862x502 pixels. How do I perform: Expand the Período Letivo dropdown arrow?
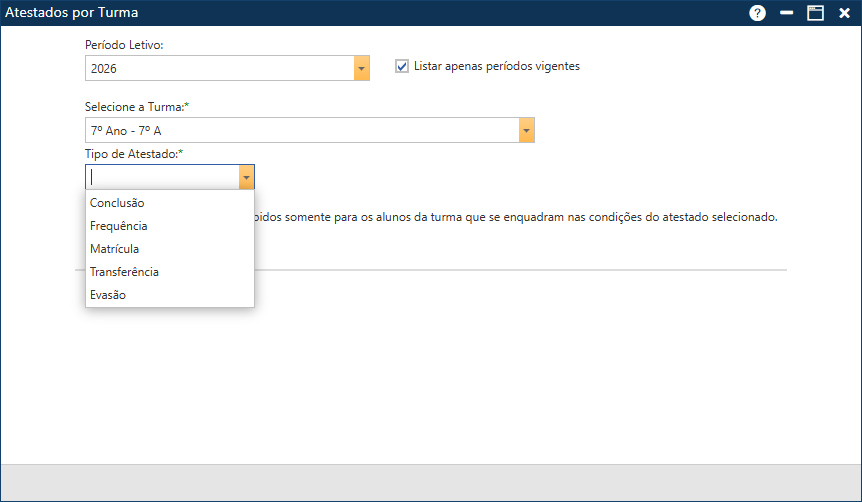361,68
